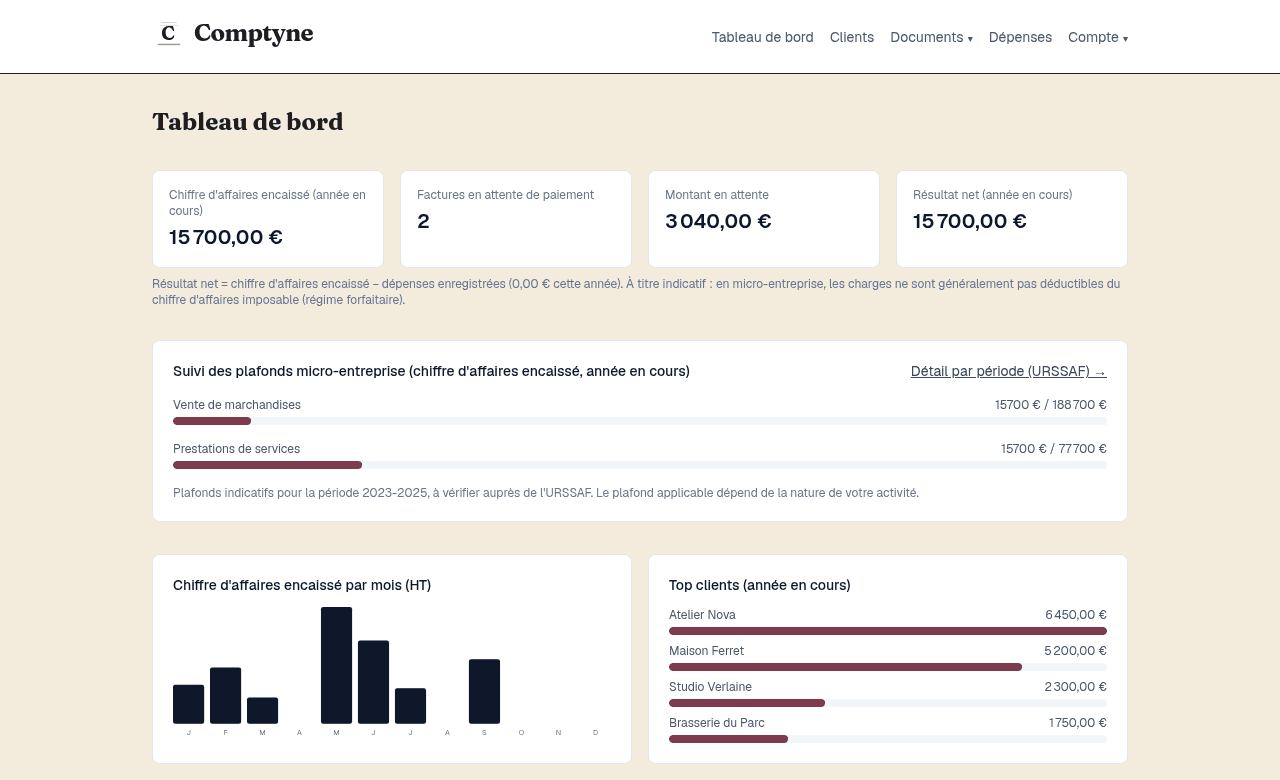Expand the Compte dropdown menu
1280x780 pixels.
click(1098, 37)
